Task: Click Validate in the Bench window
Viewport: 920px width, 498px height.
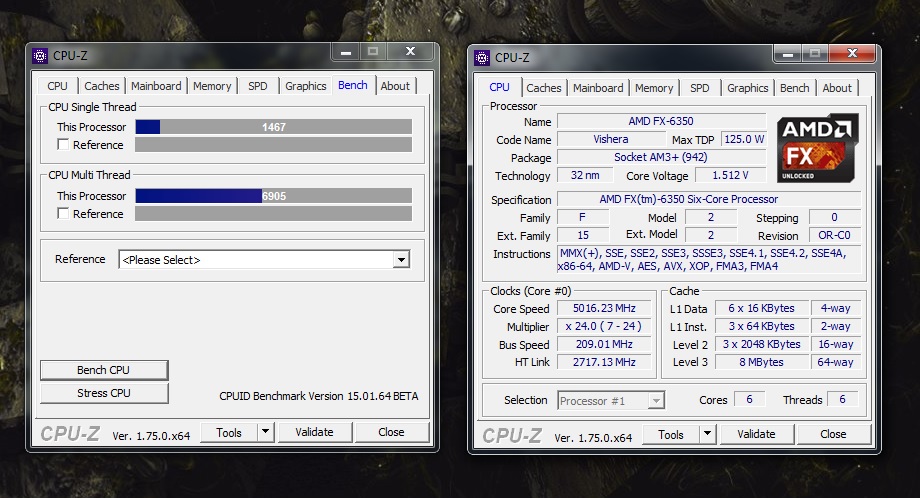Action: click(x=314, y=432)
